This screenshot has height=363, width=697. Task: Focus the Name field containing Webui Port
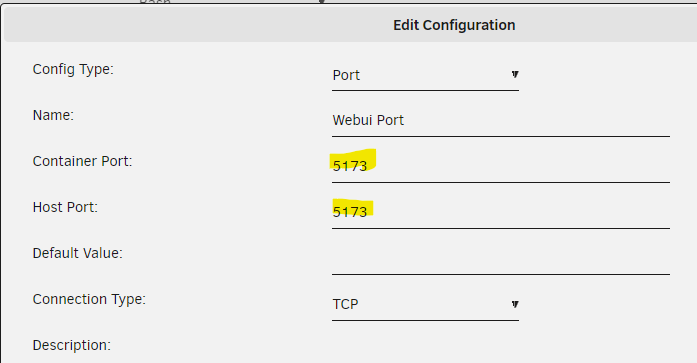pyautogui.click(x=501, y=121)
